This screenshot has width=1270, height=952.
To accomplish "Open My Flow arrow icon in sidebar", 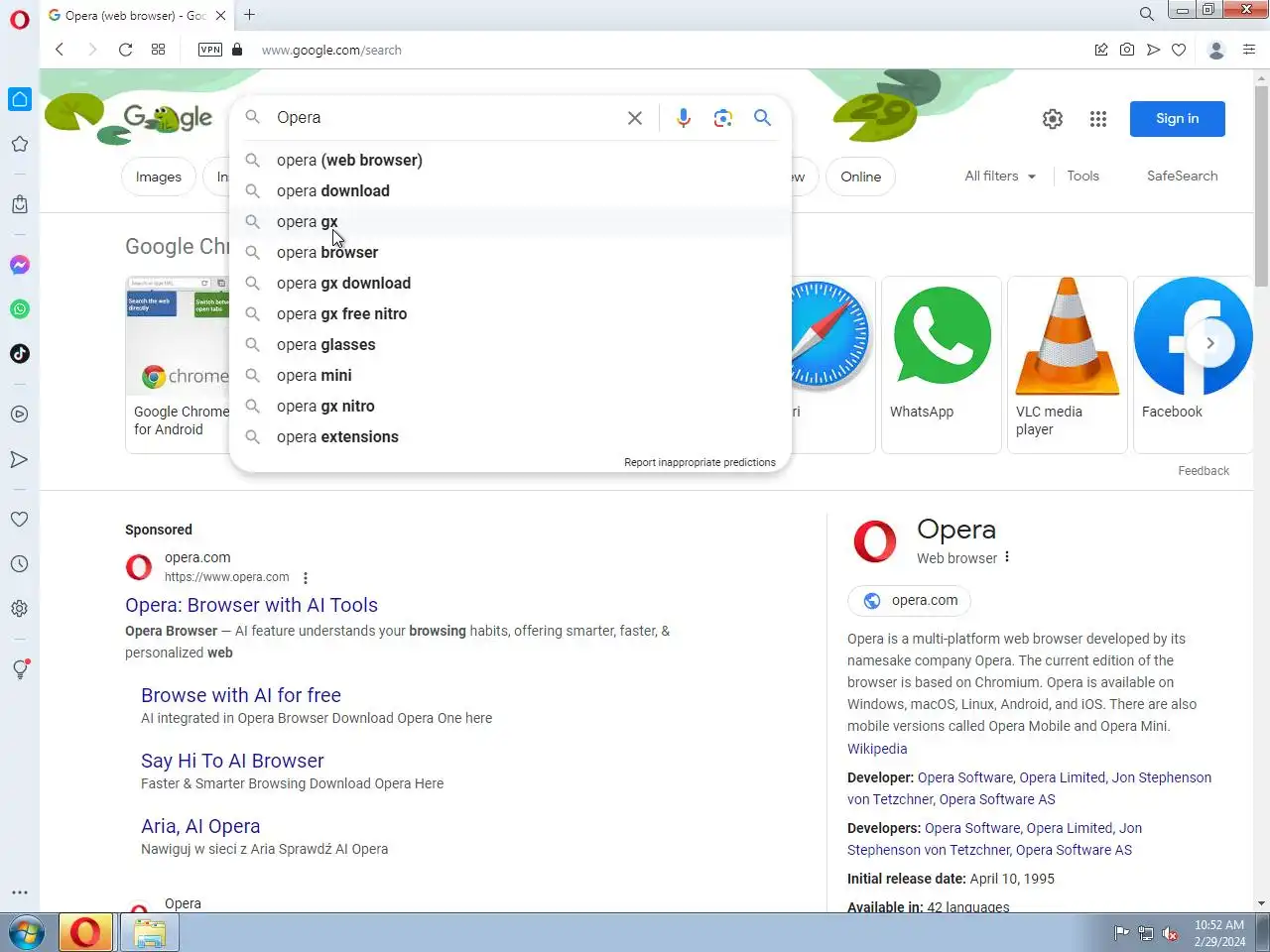I will coord(20,459).
